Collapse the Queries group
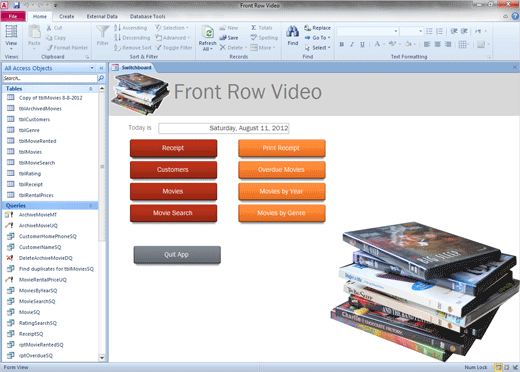520x372 pixels. click(91, 206)
